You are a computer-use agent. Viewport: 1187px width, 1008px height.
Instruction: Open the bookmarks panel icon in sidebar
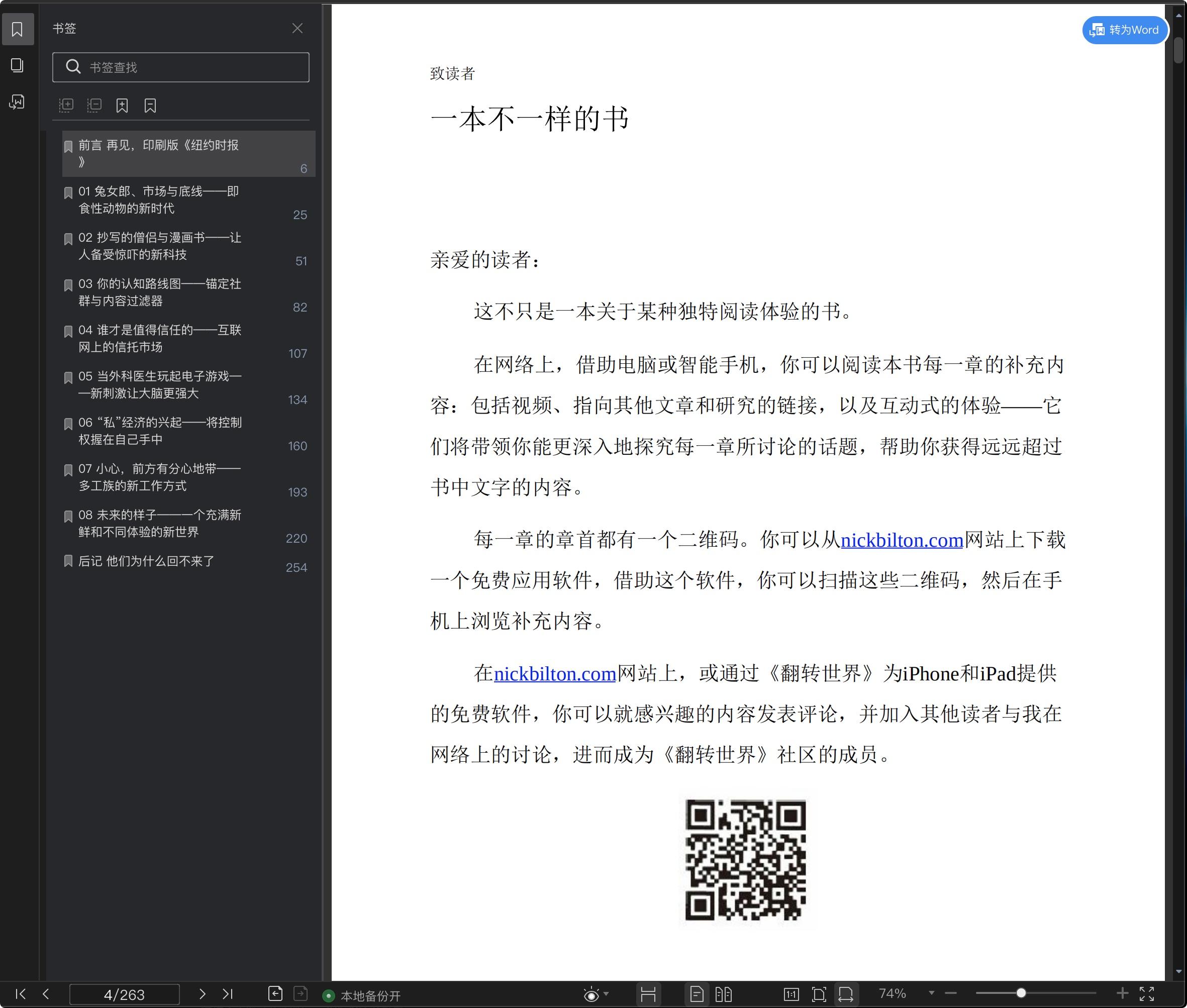[x=17, y=29]
